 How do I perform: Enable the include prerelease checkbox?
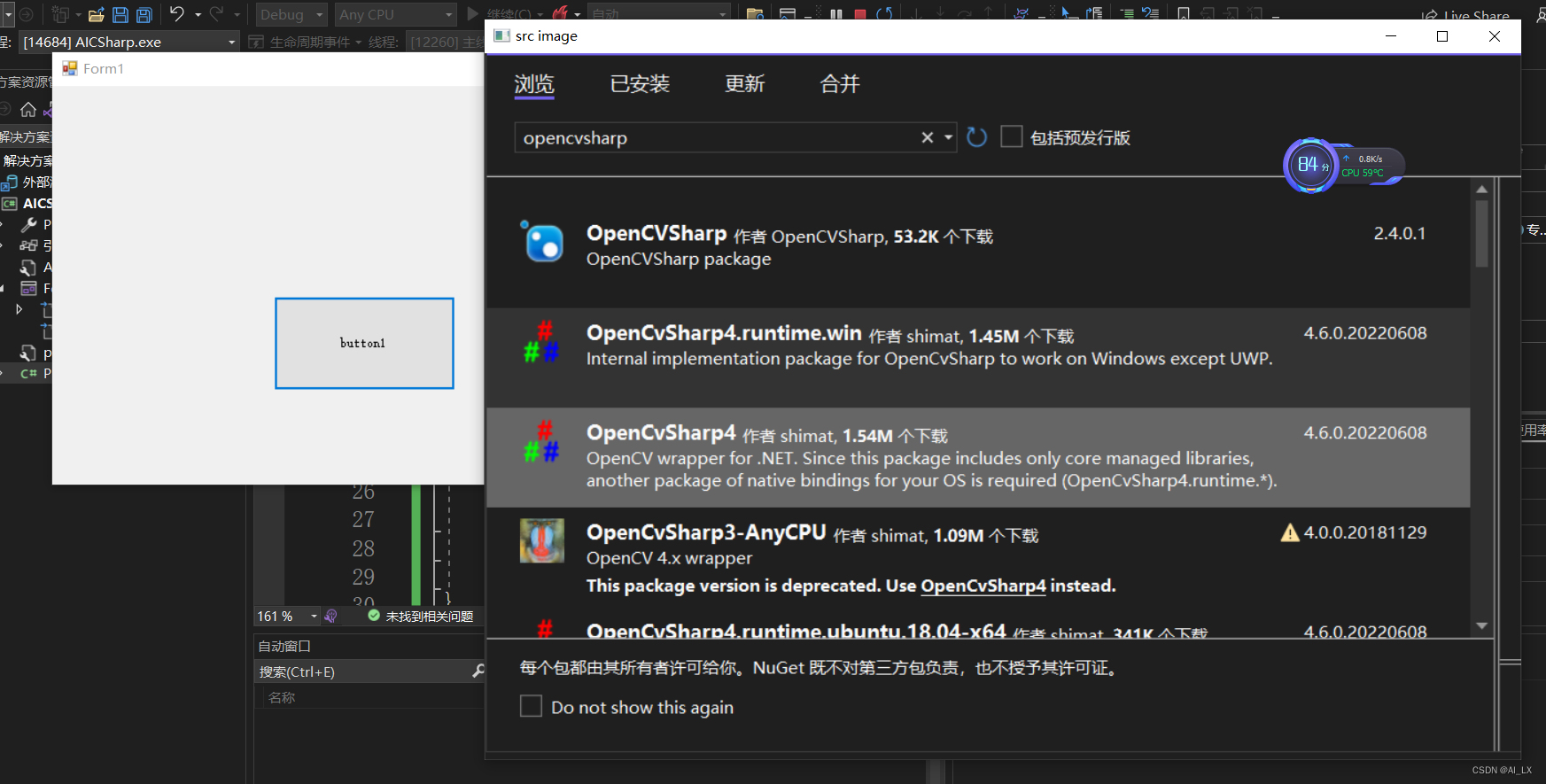pyautogui.click(x=1012, y=136)
